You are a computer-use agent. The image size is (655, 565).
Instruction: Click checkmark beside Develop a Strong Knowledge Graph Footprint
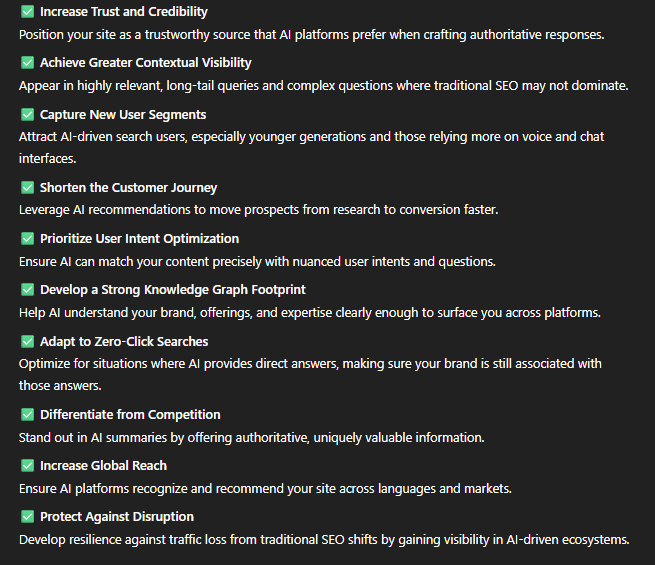click(x=28, y=289)
